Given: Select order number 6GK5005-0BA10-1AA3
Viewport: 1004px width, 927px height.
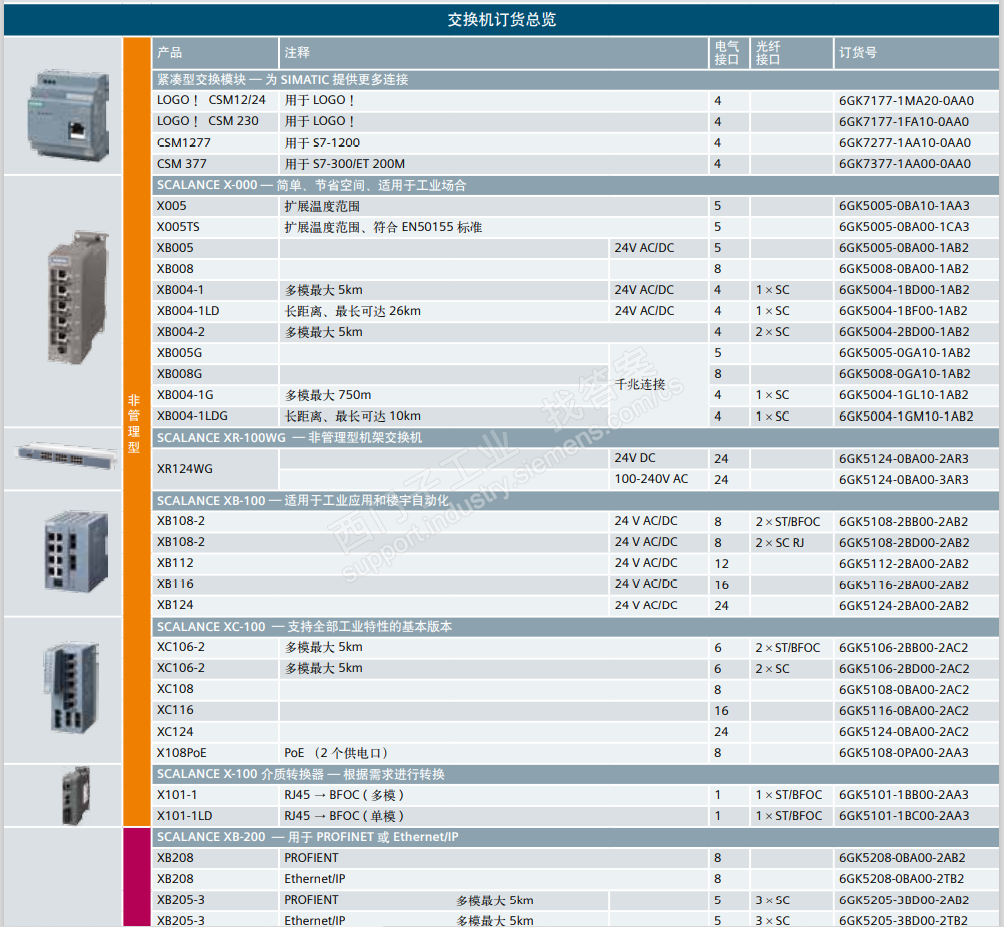Looking at the screenshot, I should 904,206.
